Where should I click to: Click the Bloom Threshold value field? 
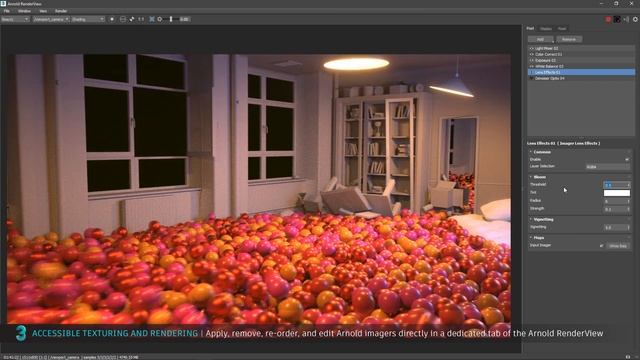(x=616, y=185)
